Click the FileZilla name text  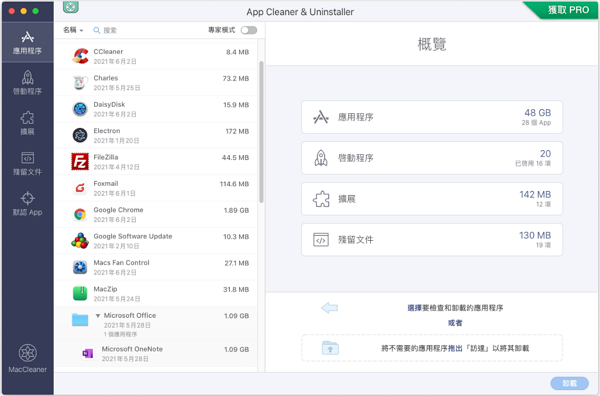coord(106,157)
